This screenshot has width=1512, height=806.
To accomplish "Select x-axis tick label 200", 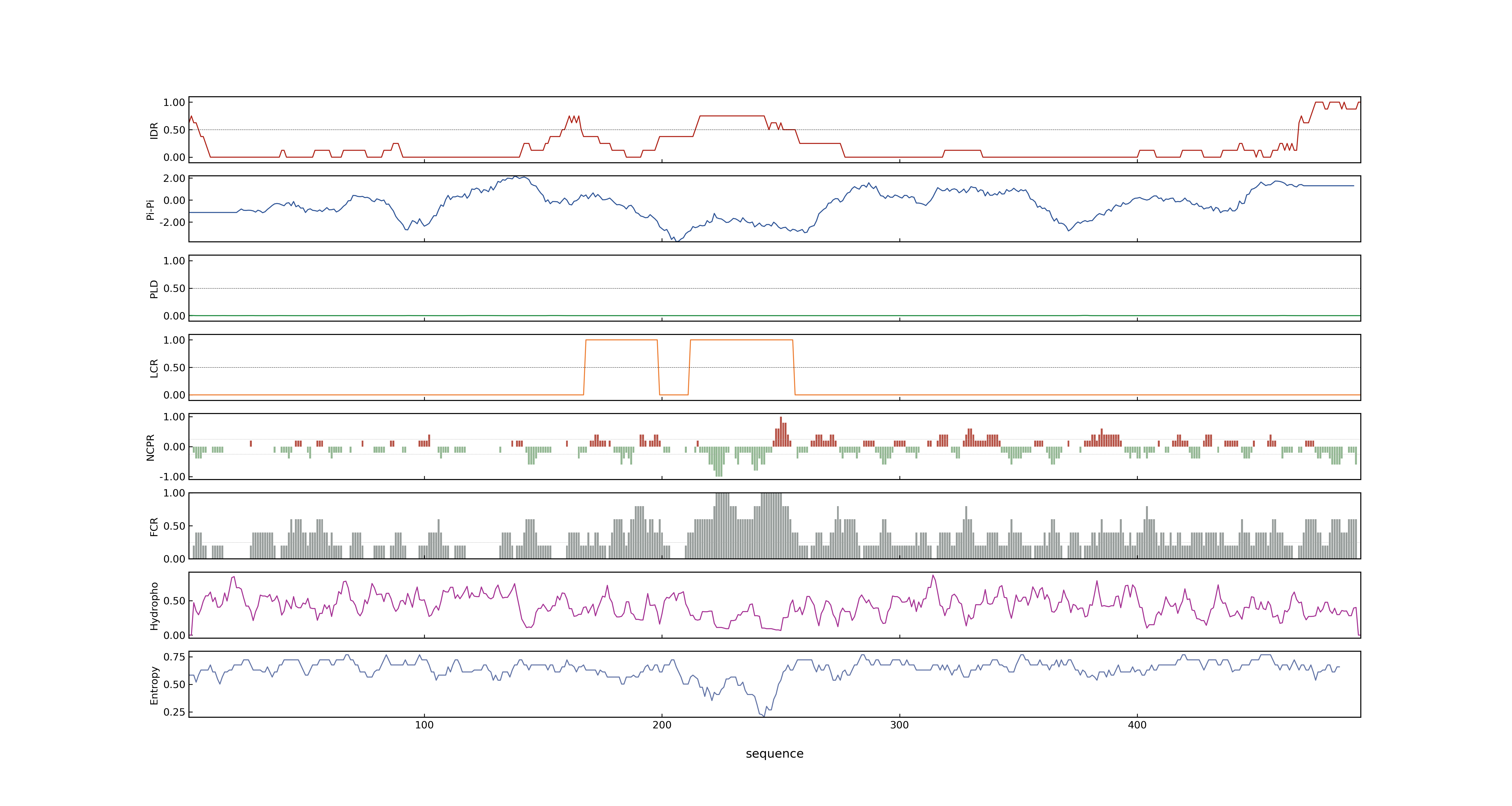I will [662, 725].
